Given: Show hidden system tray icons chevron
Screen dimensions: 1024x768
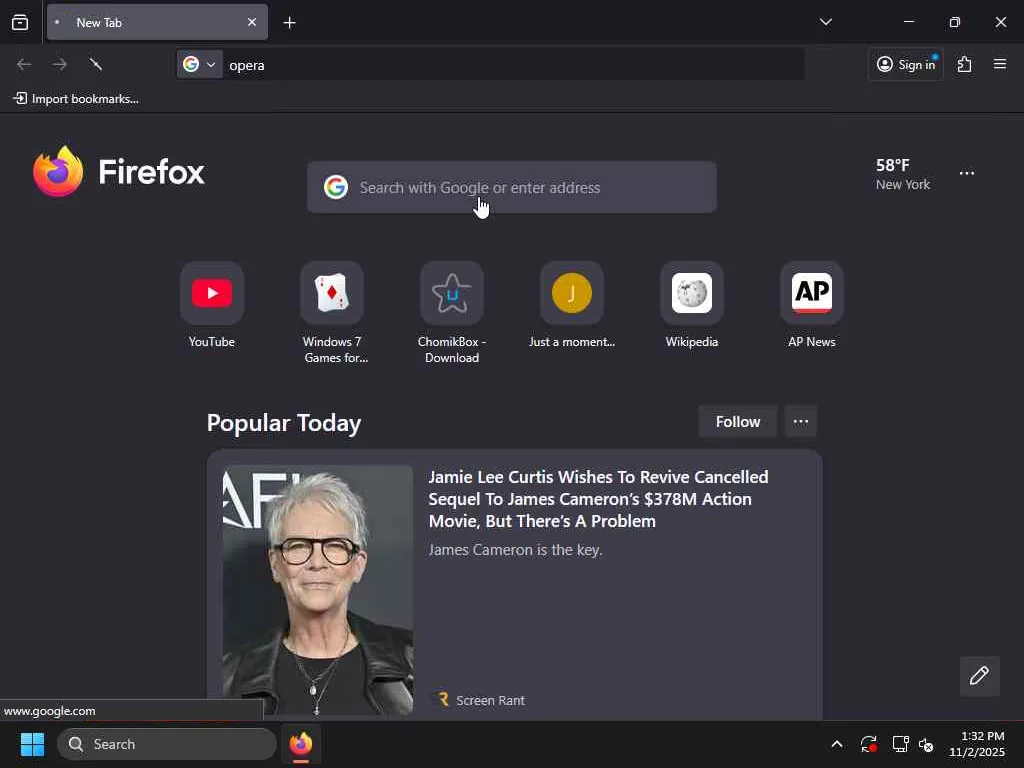Looking at the screenshot, I should [x=837, y=744].
